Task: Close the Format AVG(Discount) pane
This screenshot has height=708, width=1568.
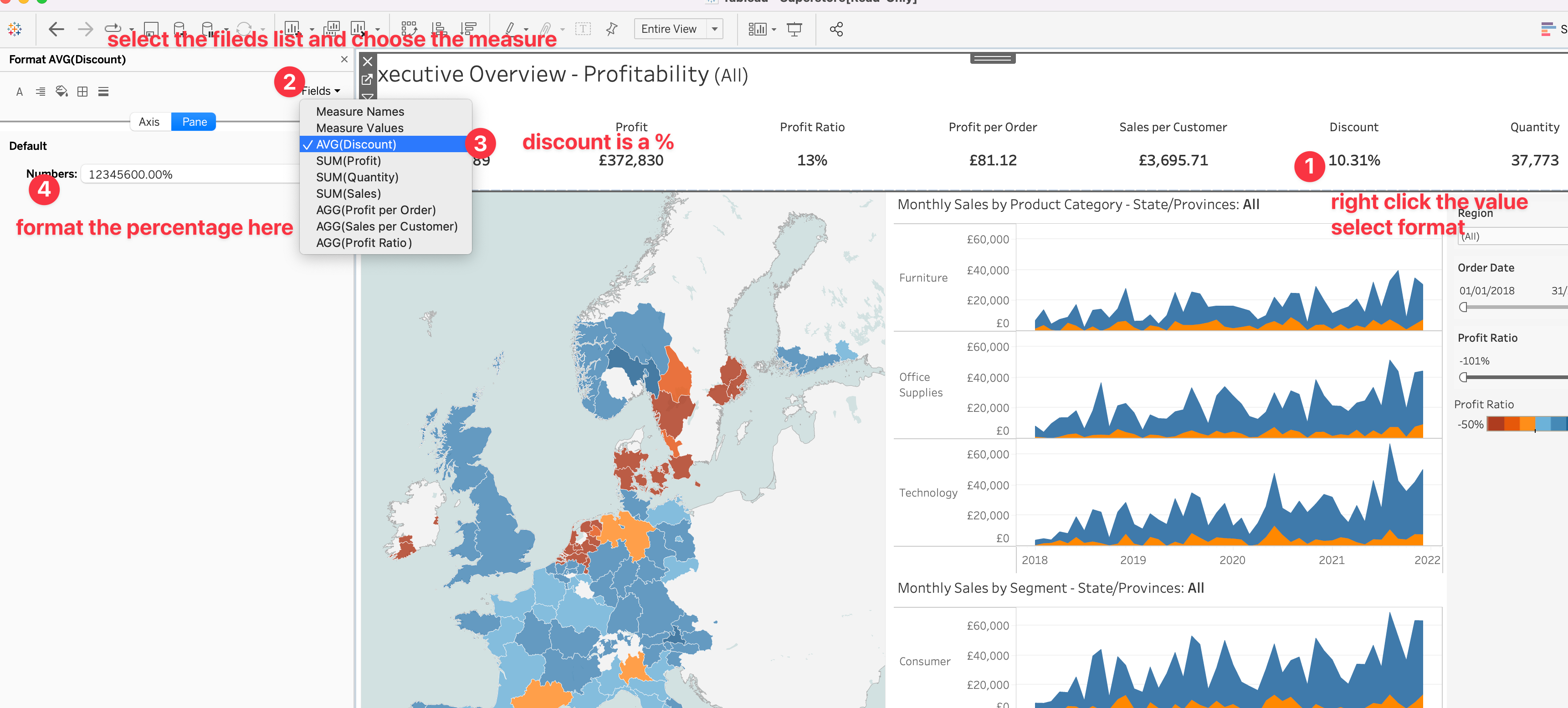Action: (344, 59)
